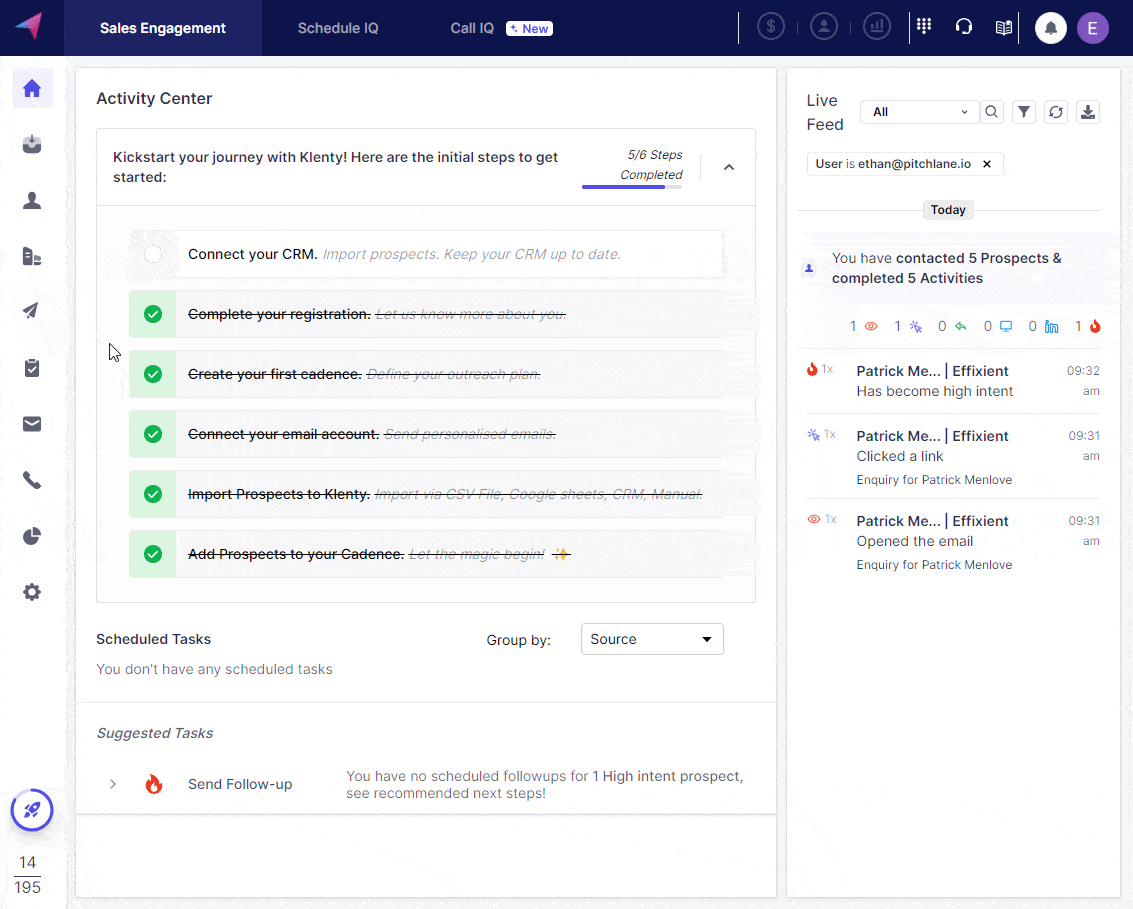This screenshot has height=909, width=1133.
Task: Click the flame high intent count in feed summary
Action: pos(1088,327)
